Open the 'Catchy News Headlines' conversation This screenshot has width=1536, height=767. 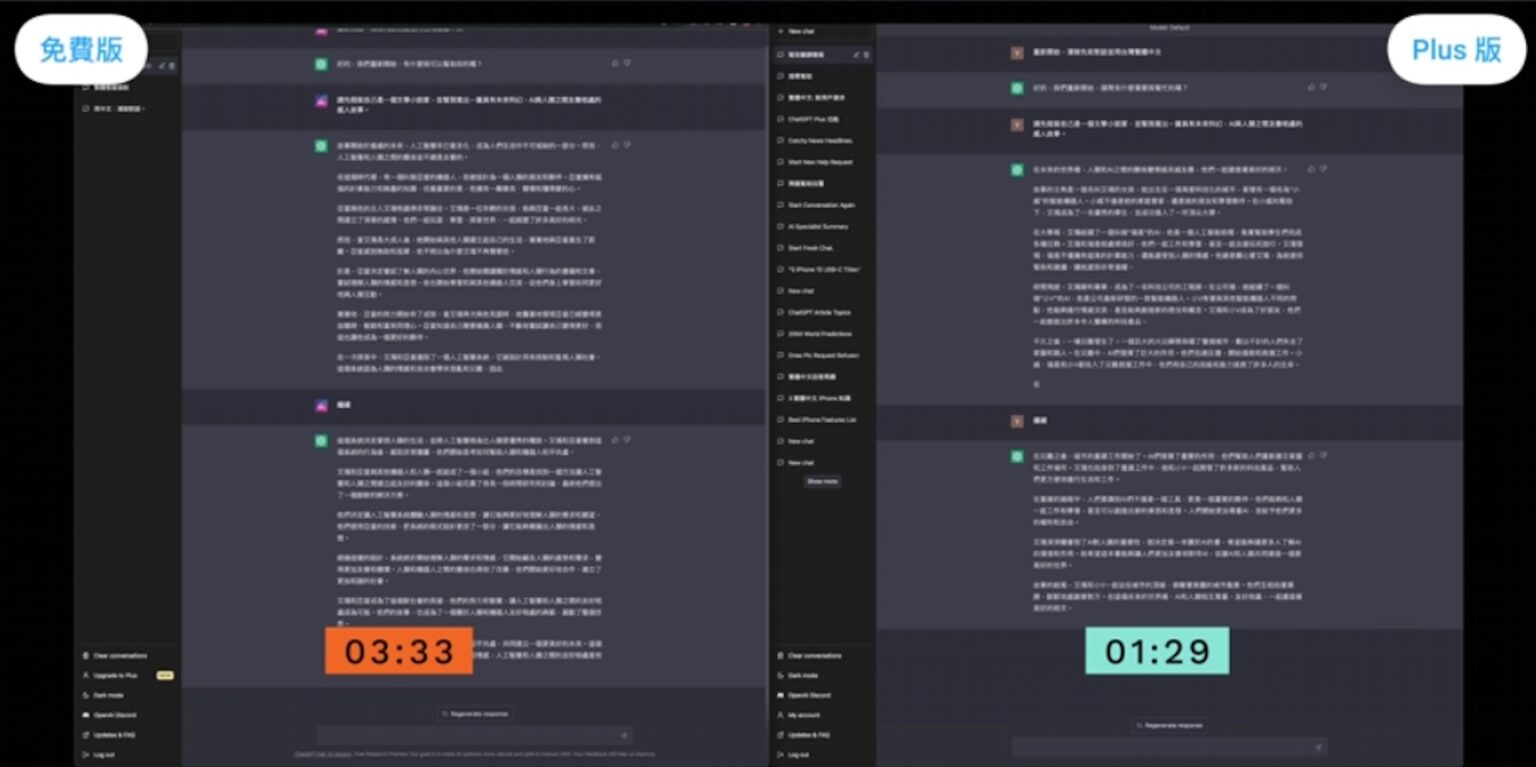(820, 141)
